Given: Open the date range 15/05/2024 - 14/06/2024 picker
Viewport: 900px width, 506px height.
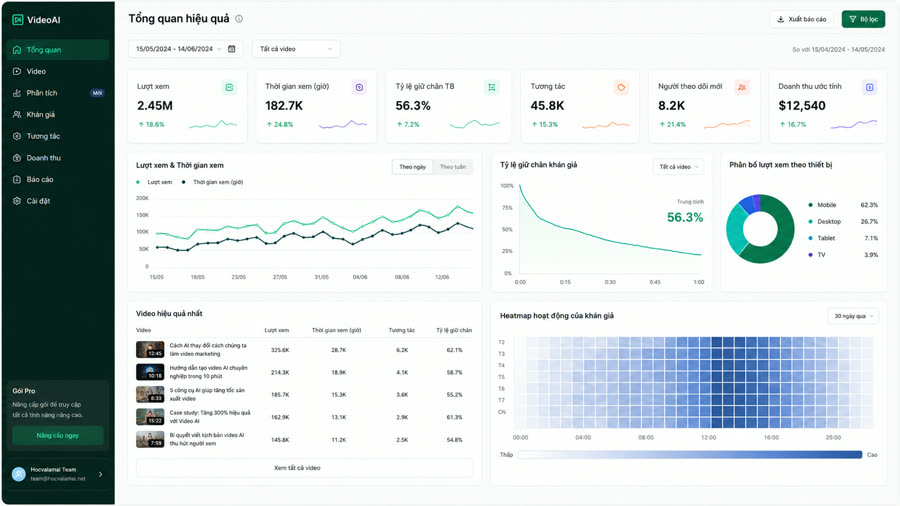Looking at the screenshot, I should pyautogui.click(x=185, y=49).
